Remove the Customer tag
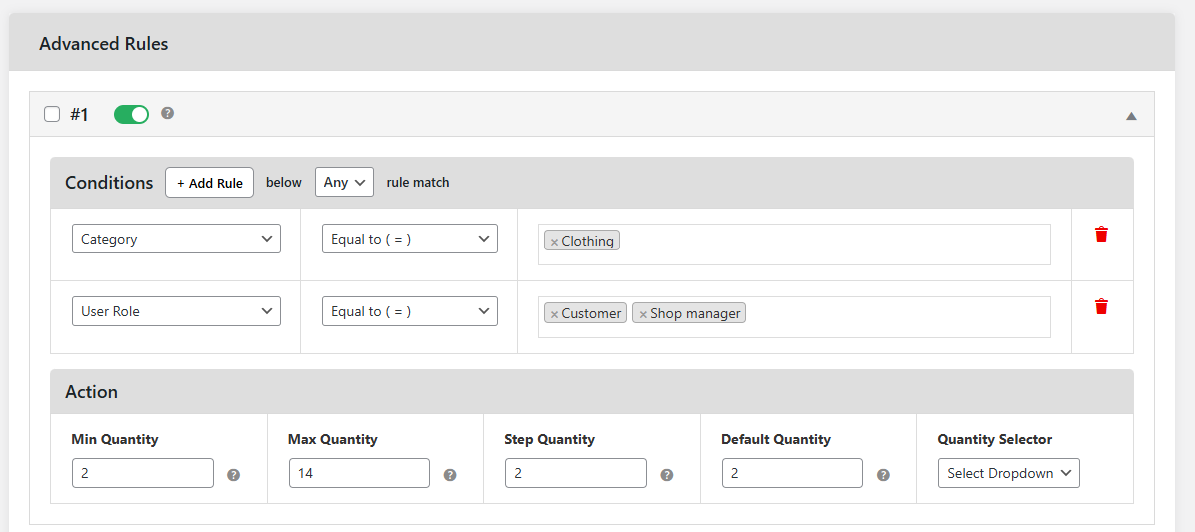The image size is (1195, 532). pyautogui.click(x=554, y=314)
